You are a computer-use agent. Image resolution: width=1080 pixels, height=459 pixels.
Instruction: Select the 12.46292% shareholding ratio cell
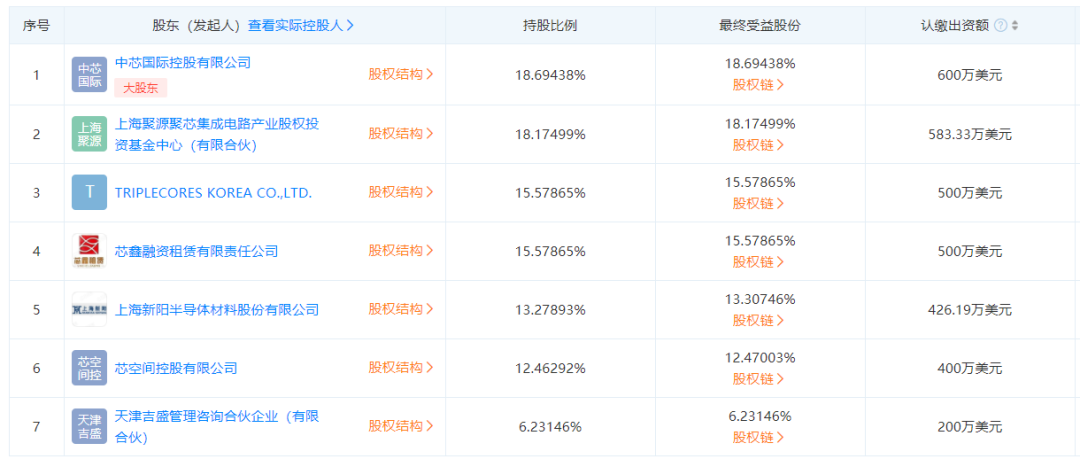pyautogui.click(x=550, y=369)
